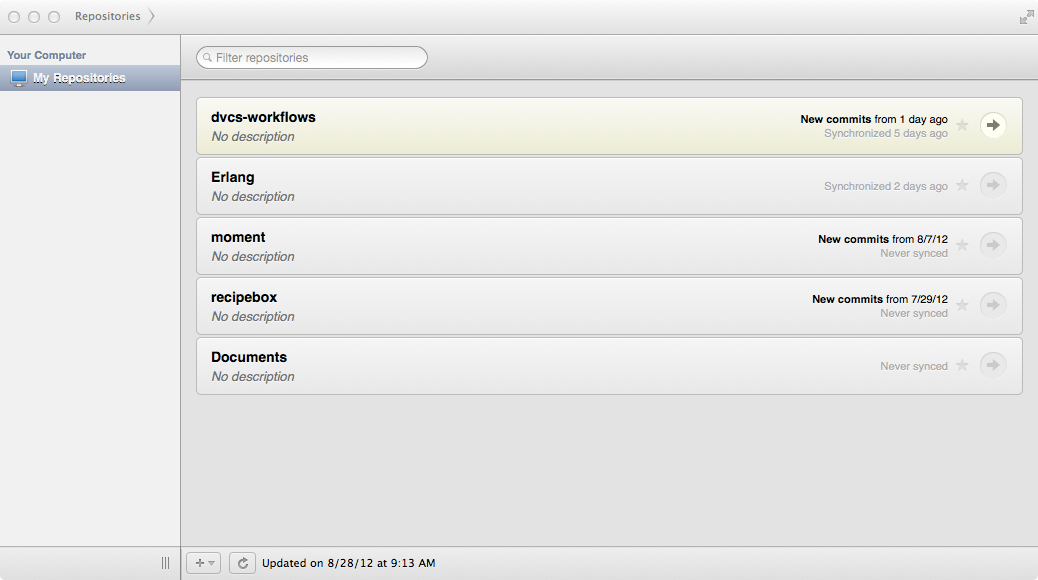1038x580 pixels.
Task: Click 'Synchronized 5 days ago' status
Action: point(886,133)
